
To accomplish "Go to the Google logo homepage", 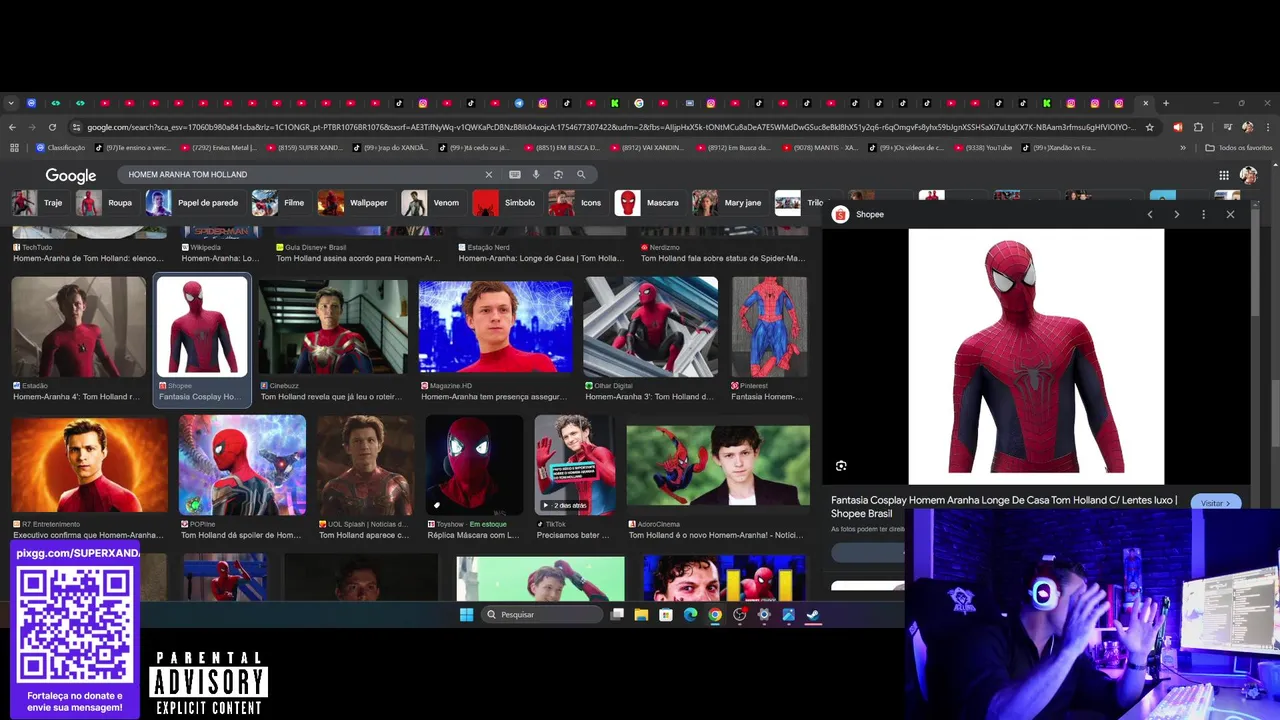I will coord(71,175).
